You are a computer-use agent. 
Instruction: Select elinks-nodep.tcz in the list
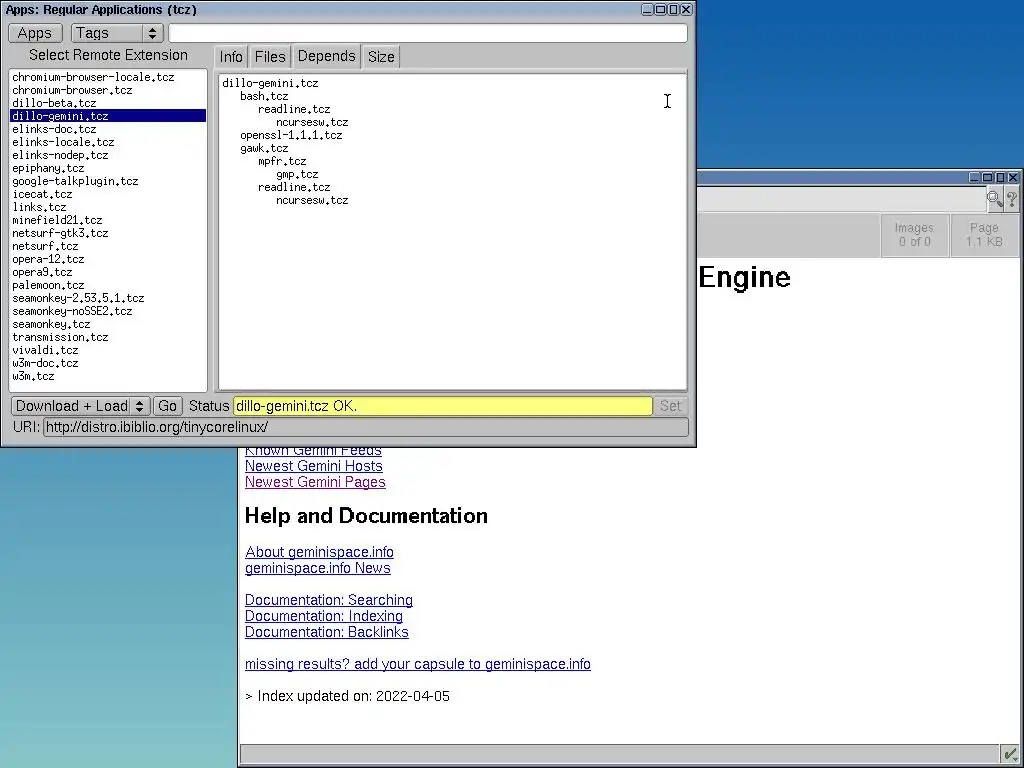tap(108, 155)
